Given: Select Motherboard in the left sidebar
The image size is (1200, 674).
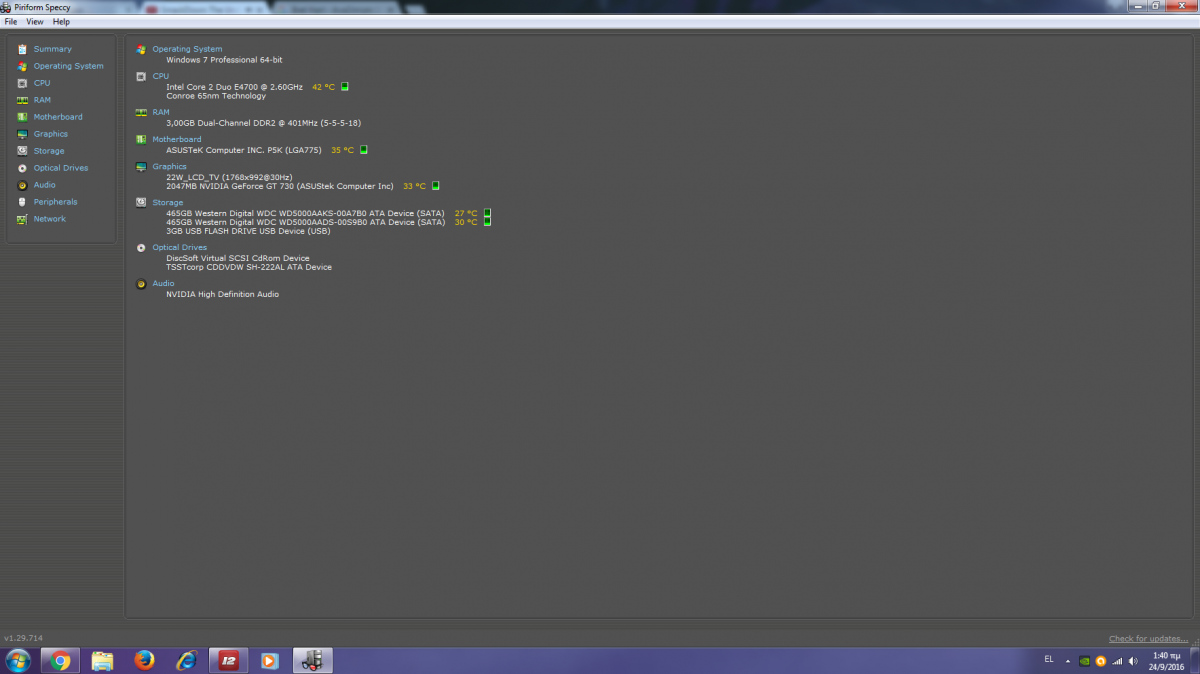Looking at the screenshot, I should pyautogui.click(x=58, y=117).
